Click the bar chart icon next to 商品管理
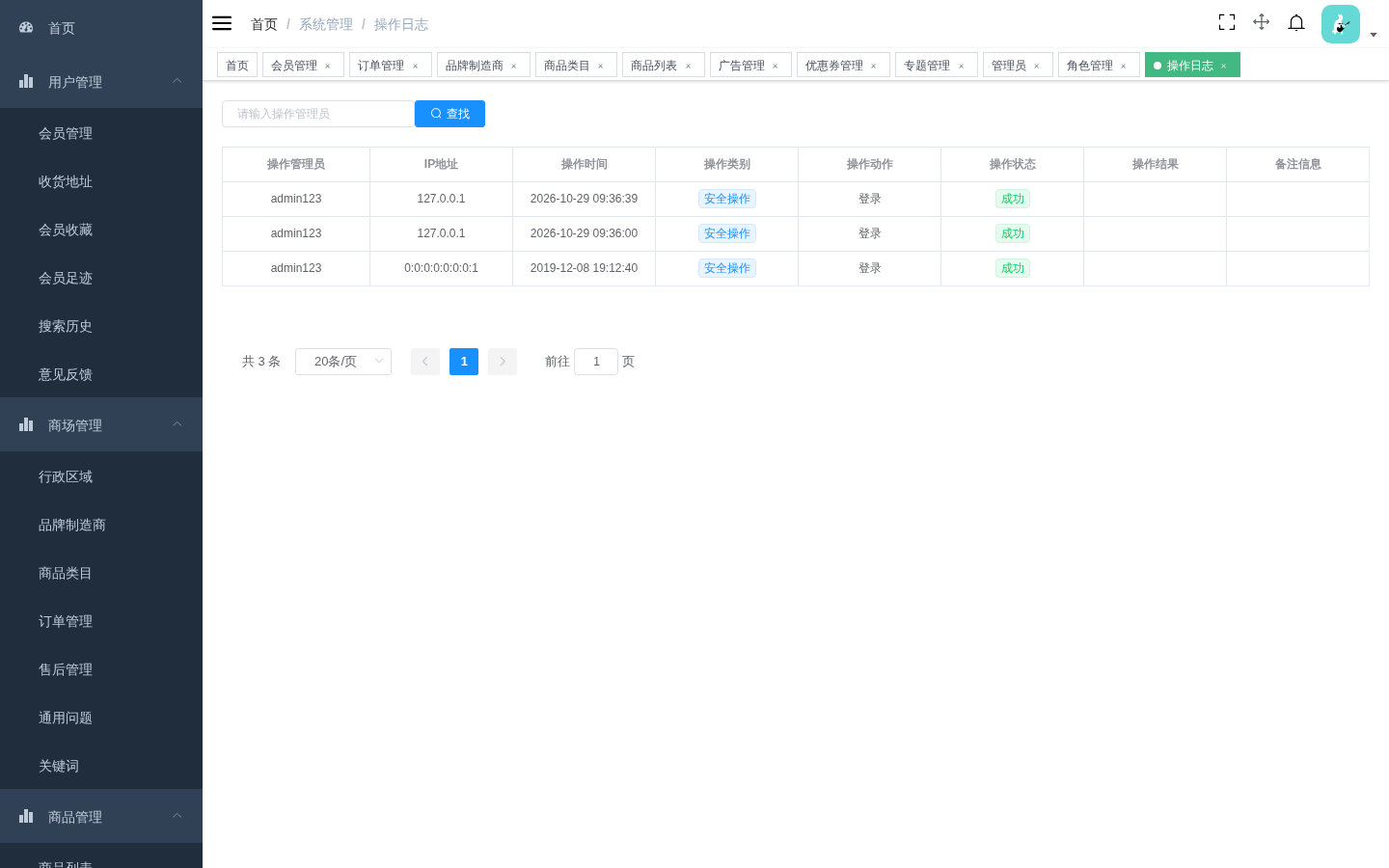 pos(26,817)
